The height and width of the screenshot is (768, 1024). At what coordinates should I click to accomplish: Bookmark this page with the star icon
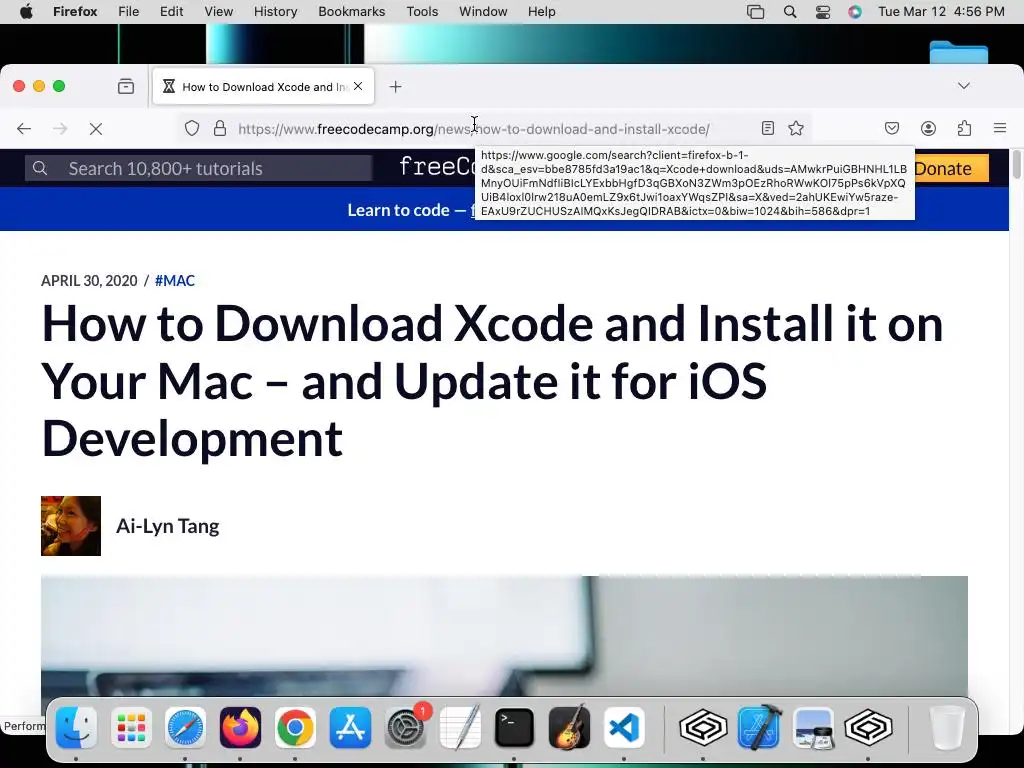795,129
